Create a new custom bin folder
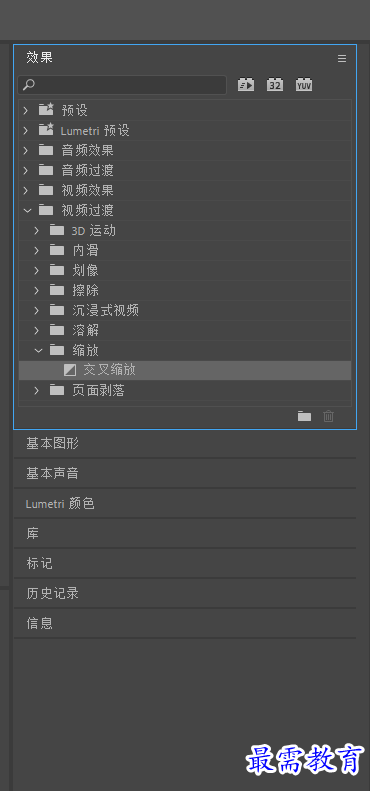This screenshot has height=791, width=370. 304,416
